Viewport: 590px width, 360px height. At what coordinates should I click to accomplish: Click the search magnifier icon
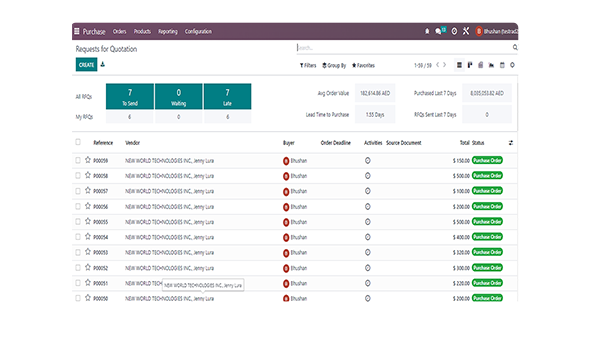pos(515,47)
